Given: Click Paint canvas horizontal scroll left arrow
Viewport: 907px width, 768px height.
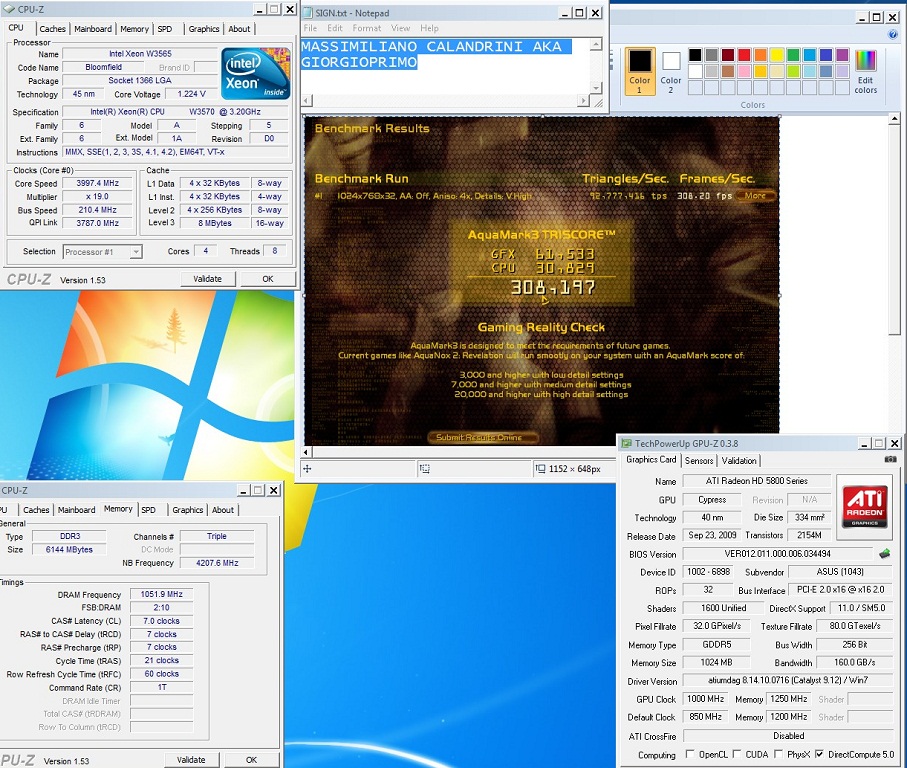Looking at the screenshot, I should point(307,452).
